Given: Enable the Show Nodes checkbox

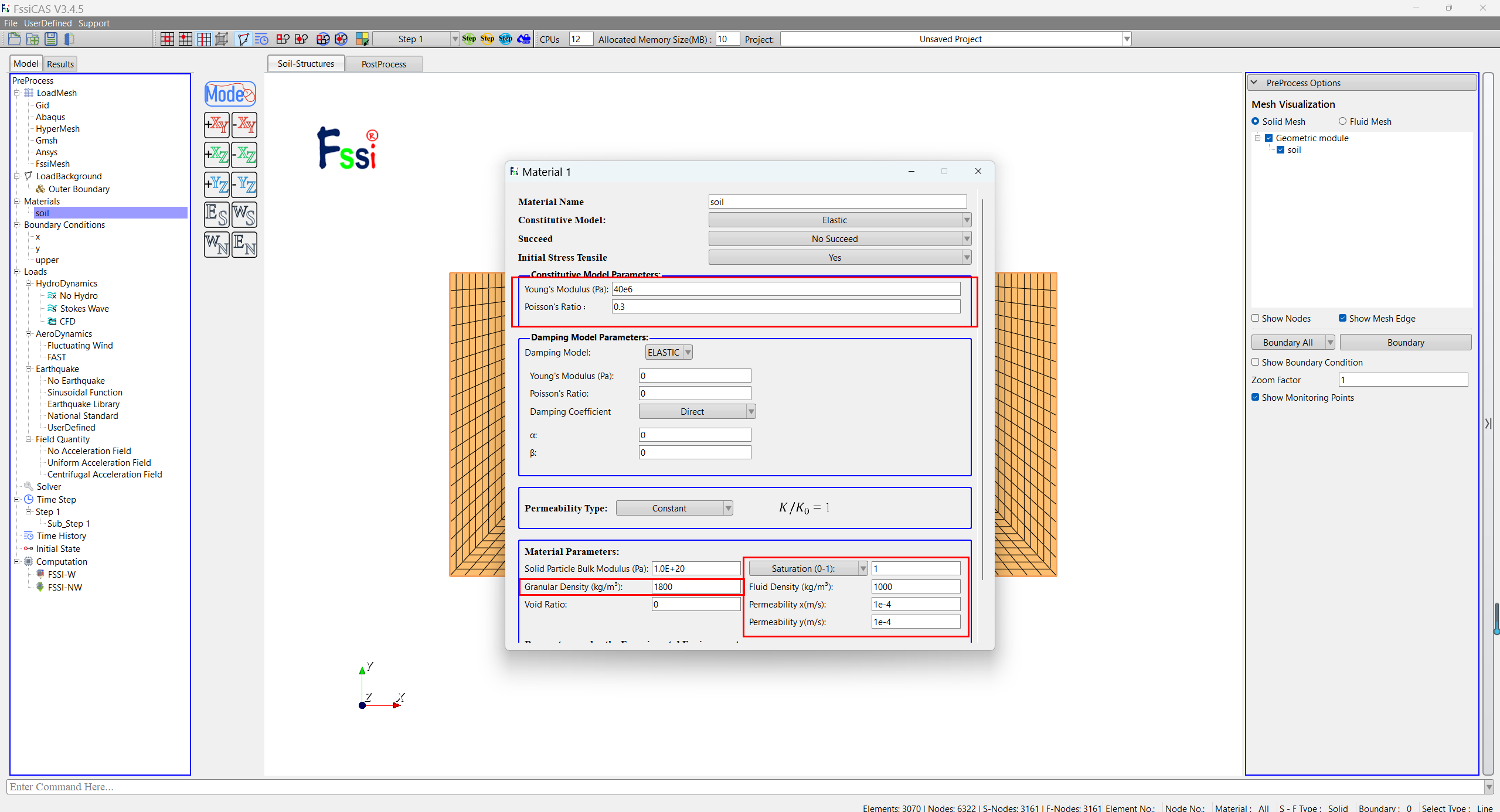Looking at the screenshot, I should (x=1255, y=318).
